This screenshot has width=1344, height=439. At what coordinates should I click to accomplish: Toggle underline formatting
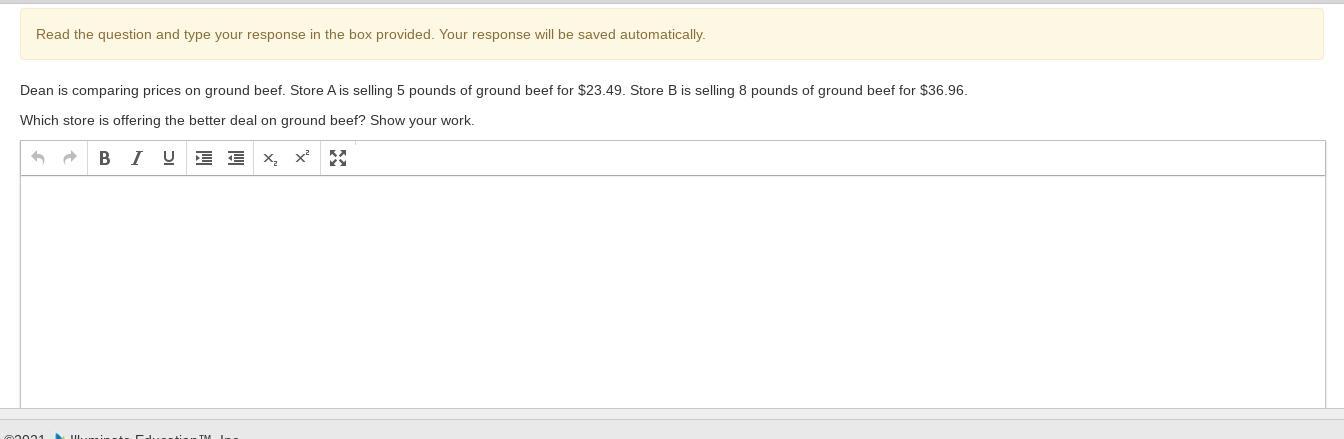169,158
